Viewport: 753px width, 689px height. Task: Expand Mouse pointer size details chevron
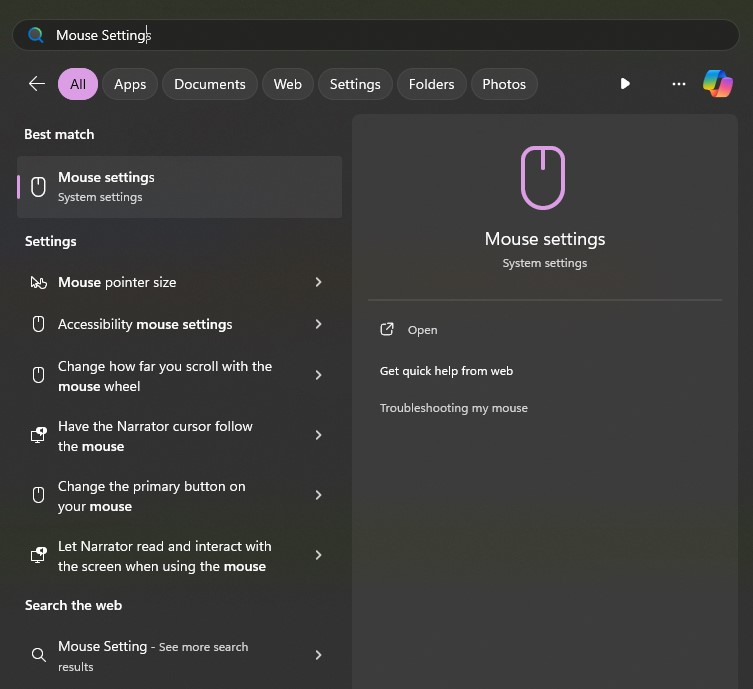click(318, 282)
